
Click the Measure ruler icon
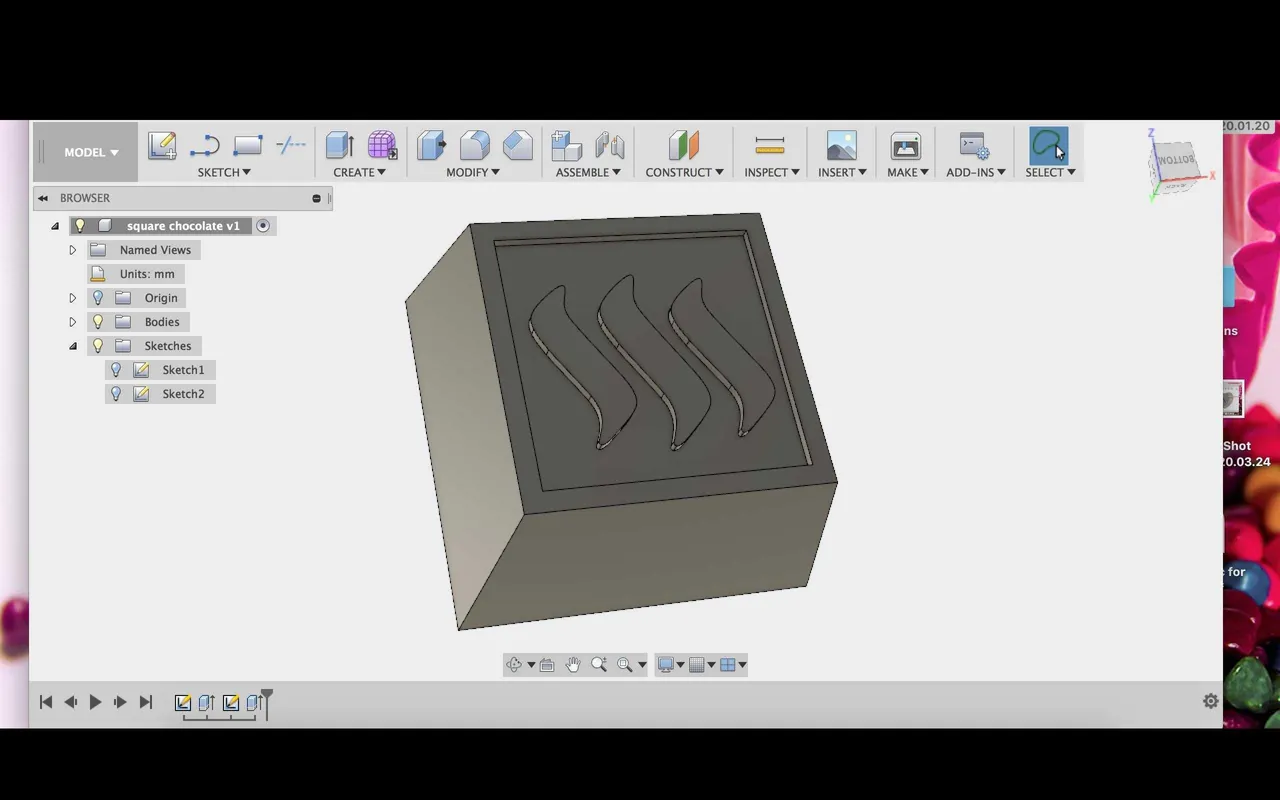pyautogui.click(x=770, y=146)
